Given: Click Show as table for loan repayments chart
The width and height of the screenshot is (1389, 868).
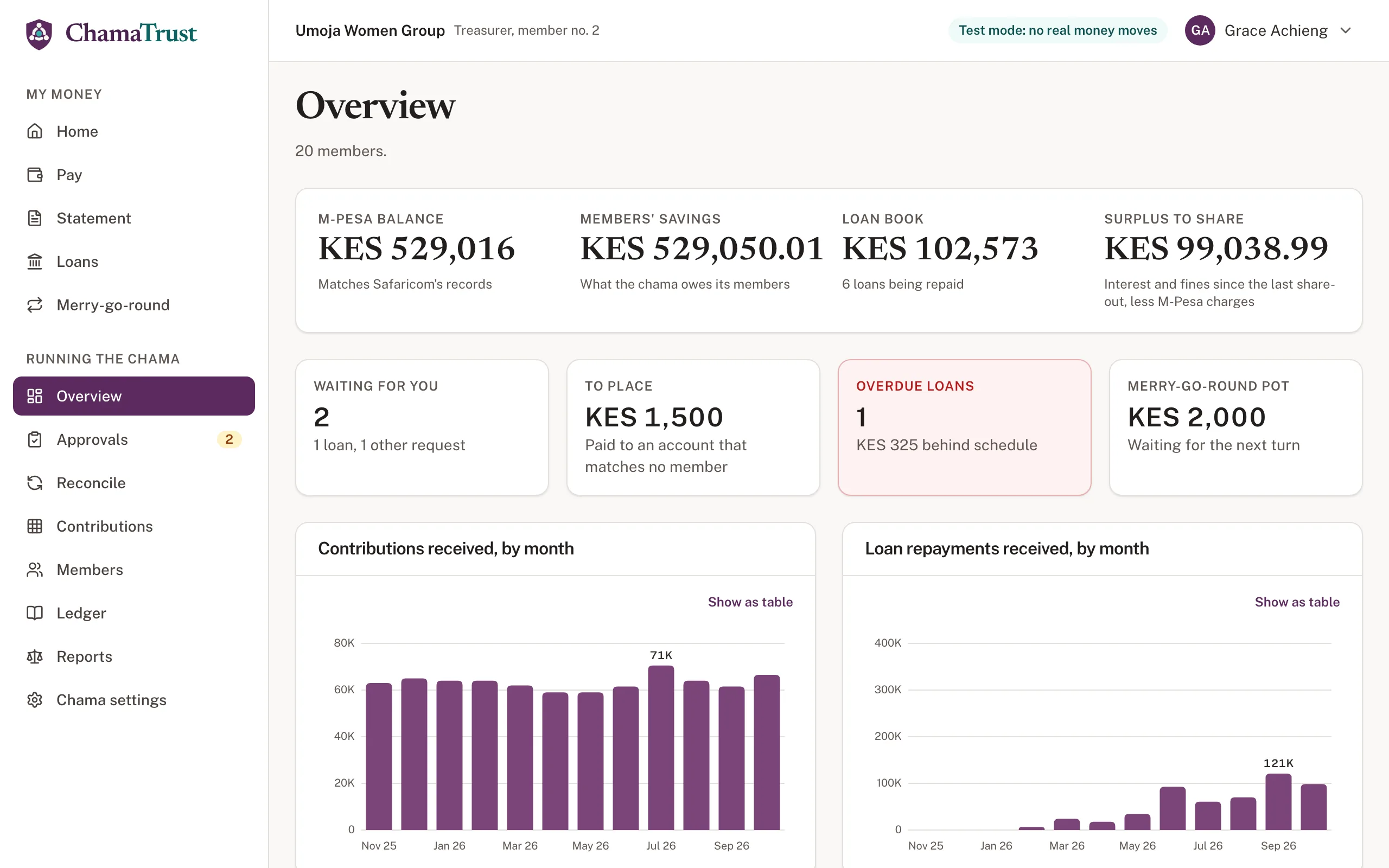Looking at the screenshot, I should click(x=1297, y=602).
